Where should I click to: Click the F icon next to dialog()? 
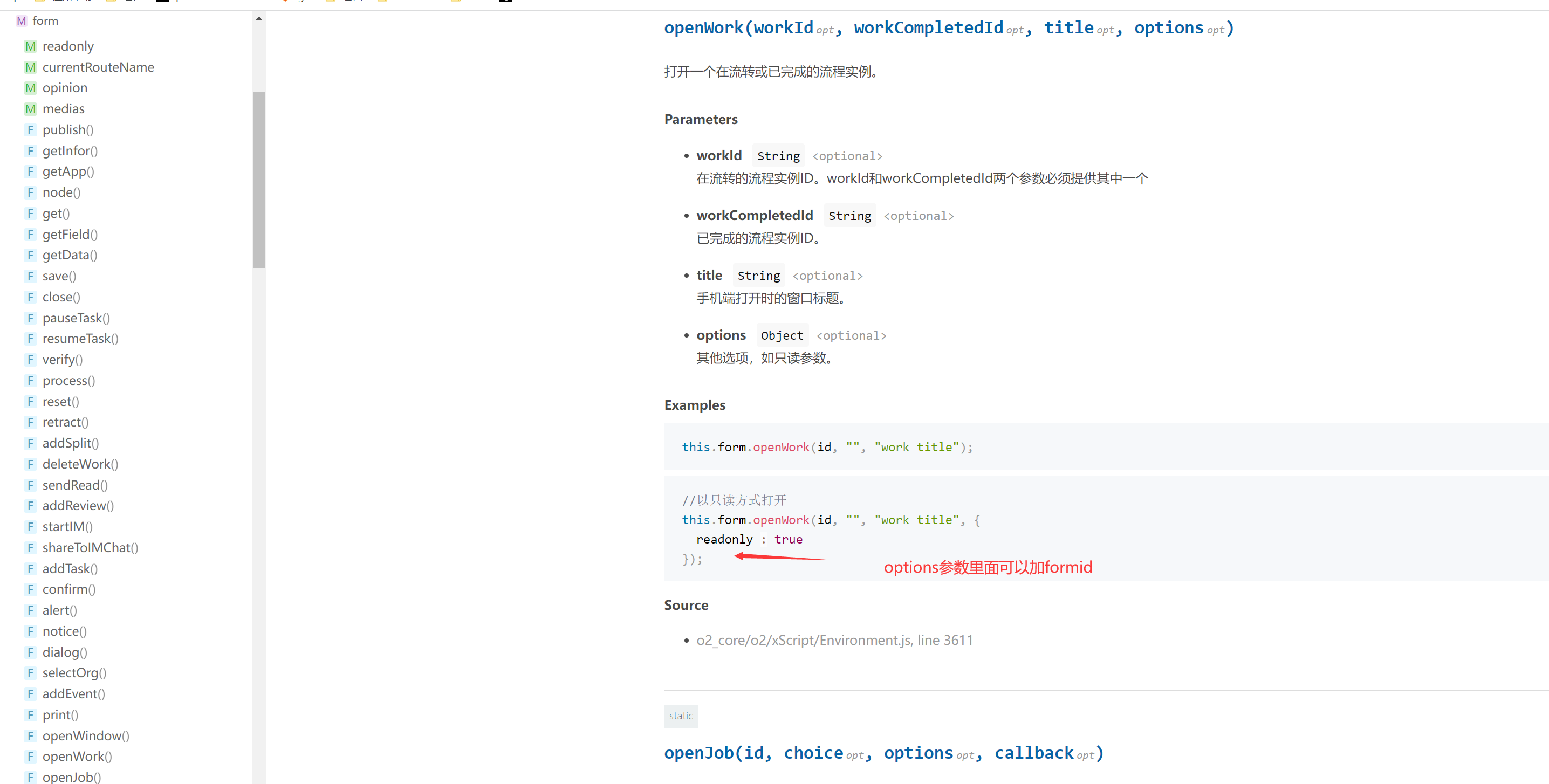pos(30,652)
